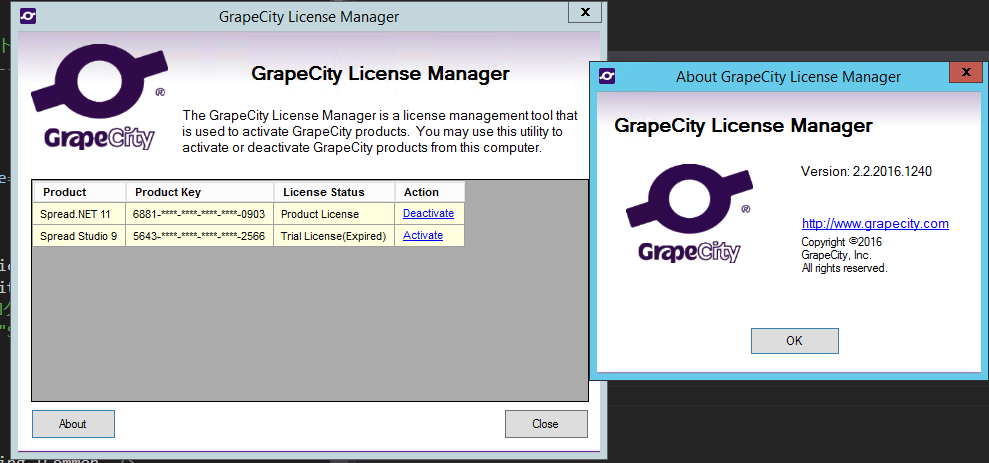The height and width of the screenshot is (463, 989).
Task: Activate the Spread Studio 9 license
Action: (x=423, y=235)
